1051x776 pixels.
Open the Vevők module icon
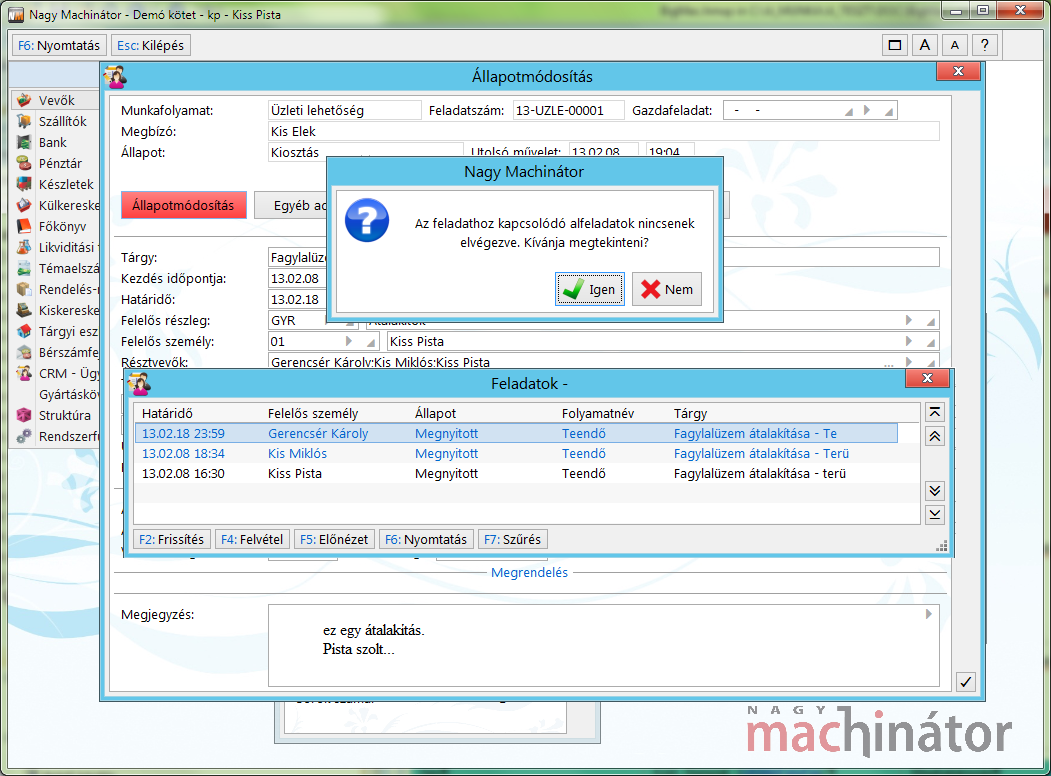[x=24, y=100]
